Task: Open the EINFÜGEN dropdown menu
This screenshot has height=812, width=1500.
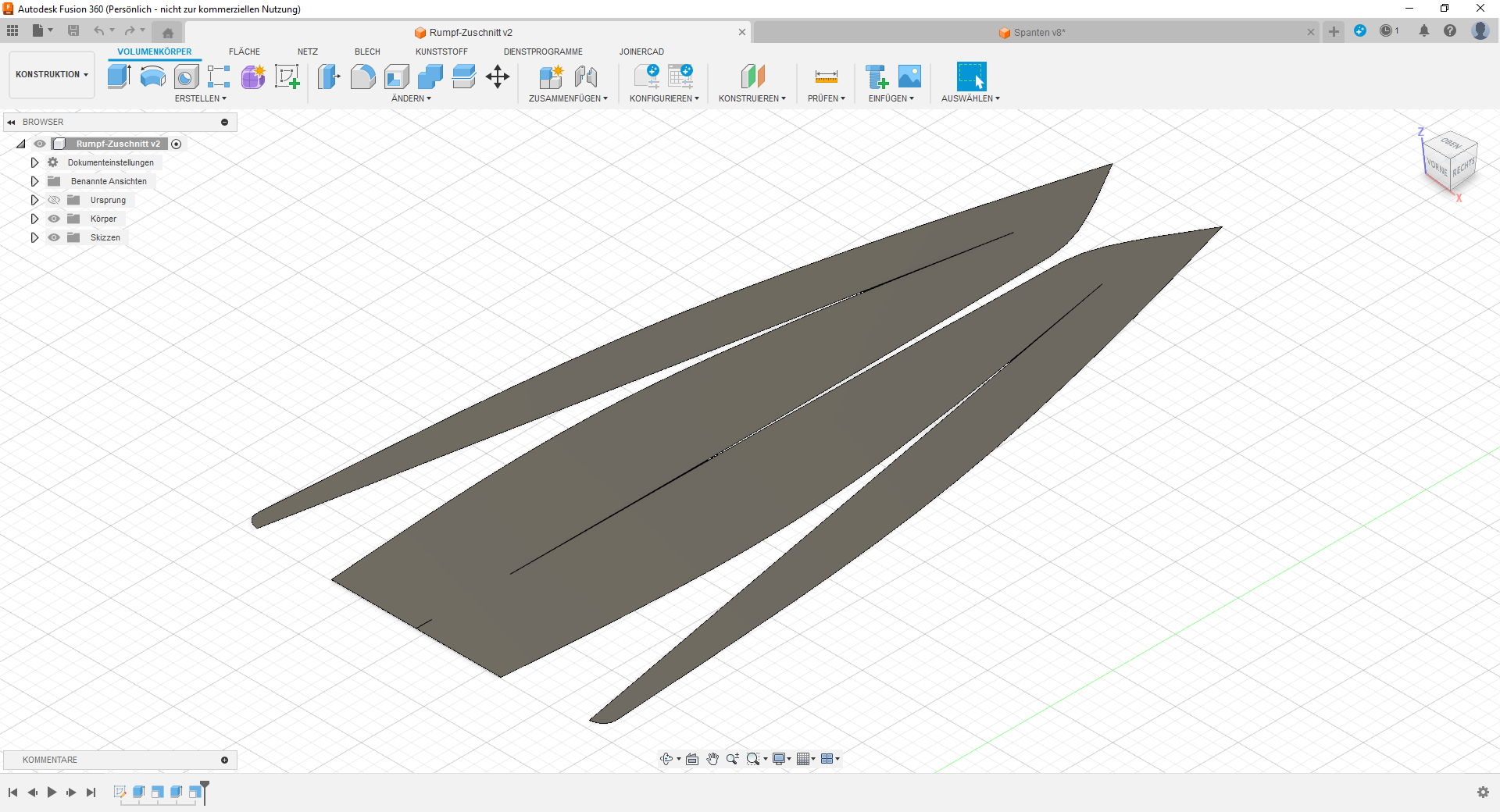Action: point(891,98)
